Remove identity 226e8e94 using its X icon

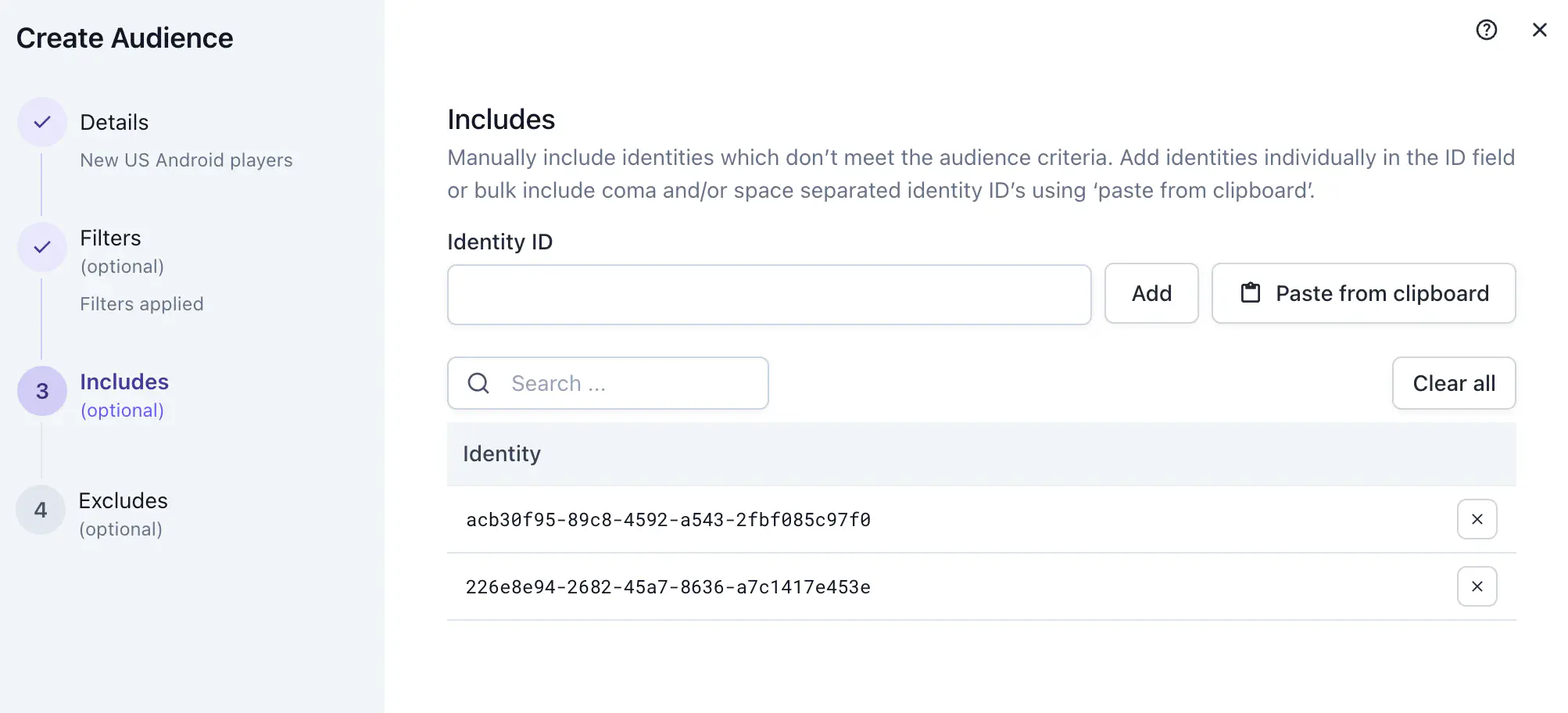coord(1477,586)
